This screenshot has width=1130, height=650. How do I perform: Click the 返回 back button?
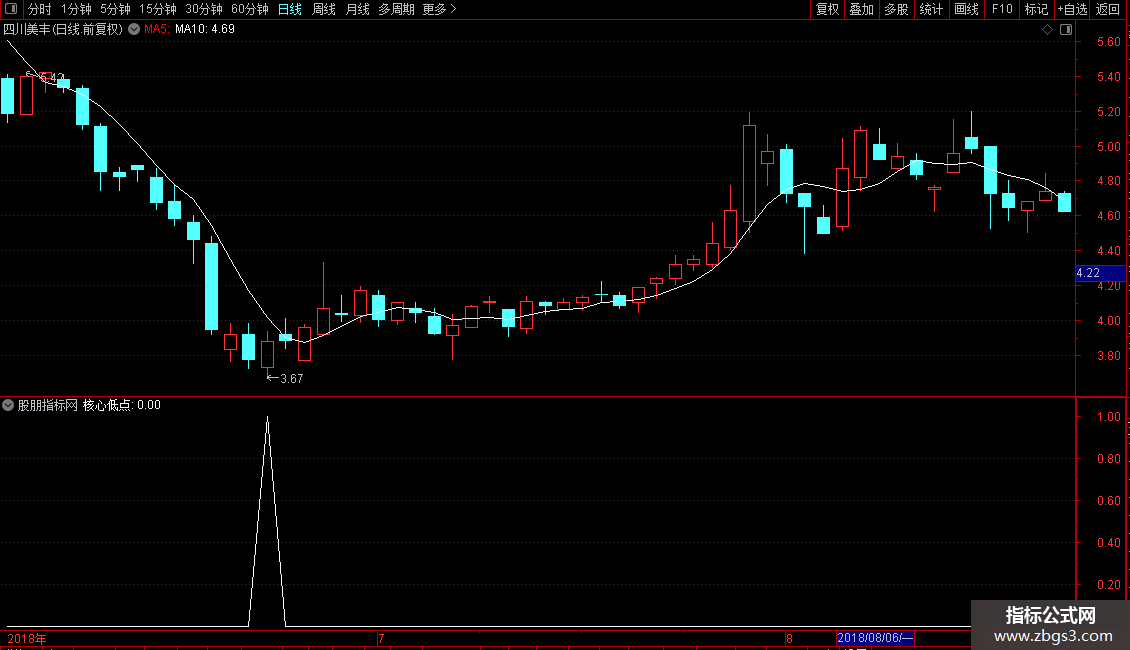[x=1108, y=9]
